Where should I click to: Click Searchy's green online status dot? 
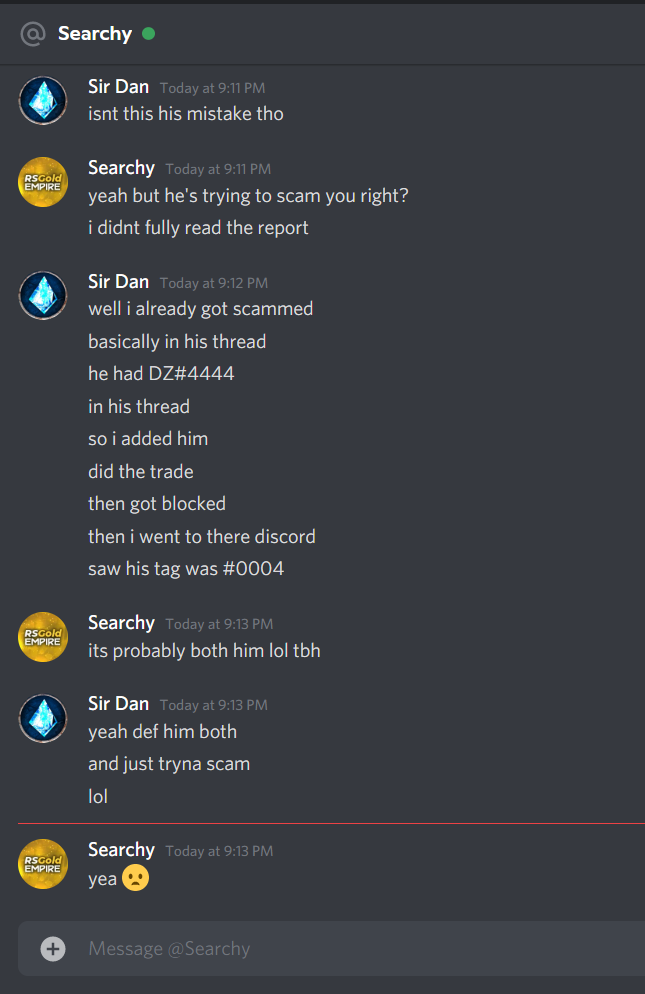pos(148,34)
